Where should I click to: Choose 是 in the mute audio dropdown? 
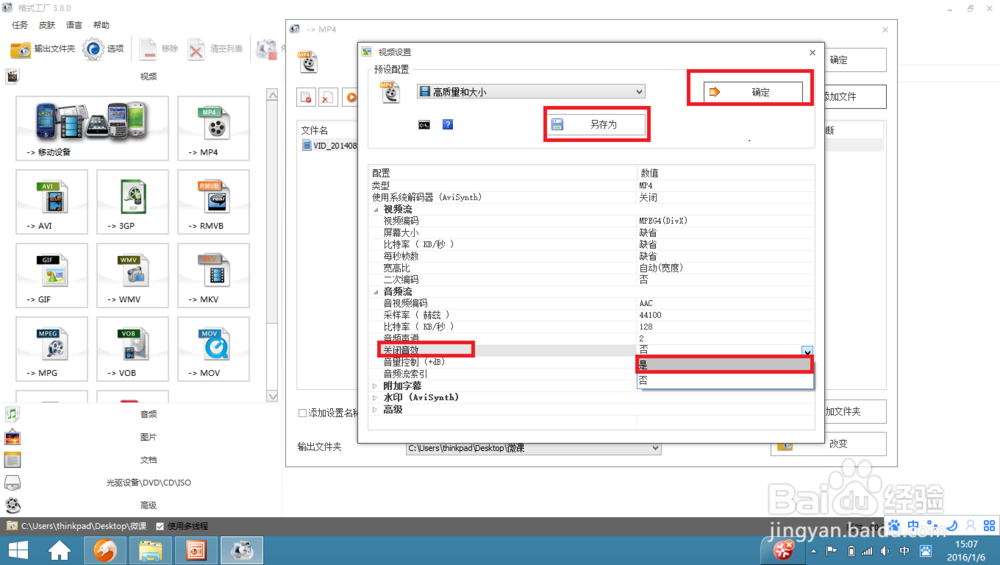pos(724,365)
